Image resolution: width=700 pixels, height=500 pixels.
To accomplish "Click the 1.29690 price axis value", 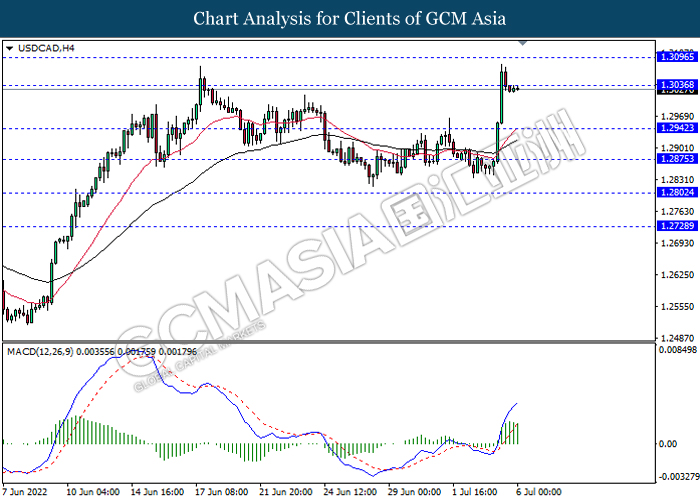I will pos(677,117).
